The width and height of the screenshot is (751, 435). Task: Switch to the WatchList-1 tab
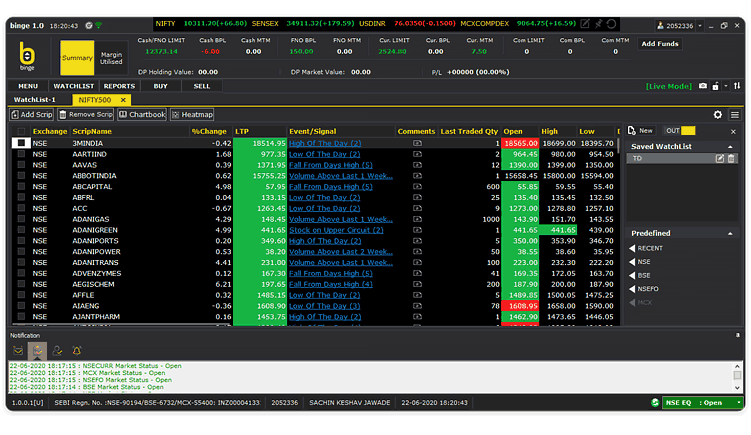tap(34, 100)
